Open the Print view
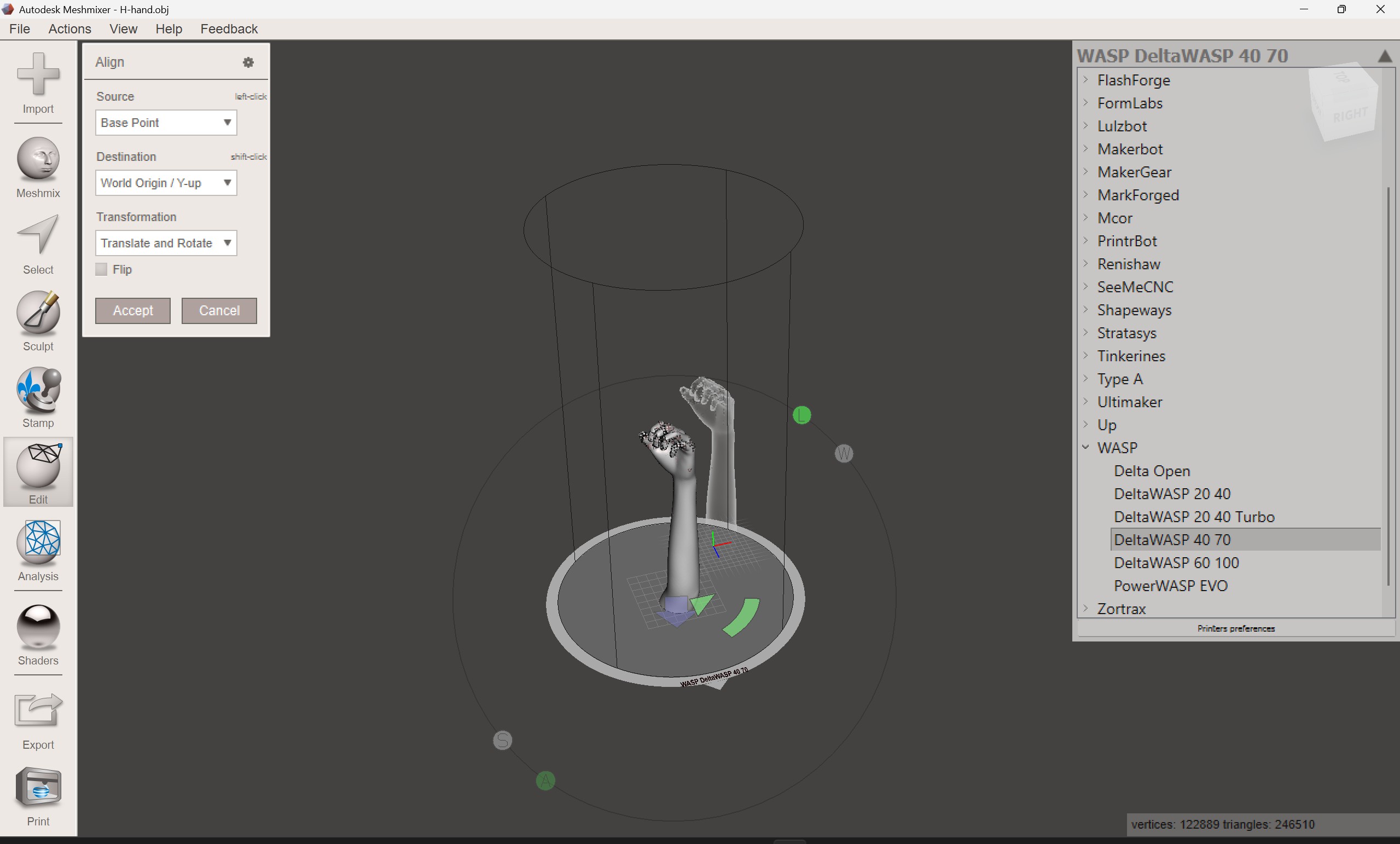This screenshot has height=844, width=1400. coord(38,796)
